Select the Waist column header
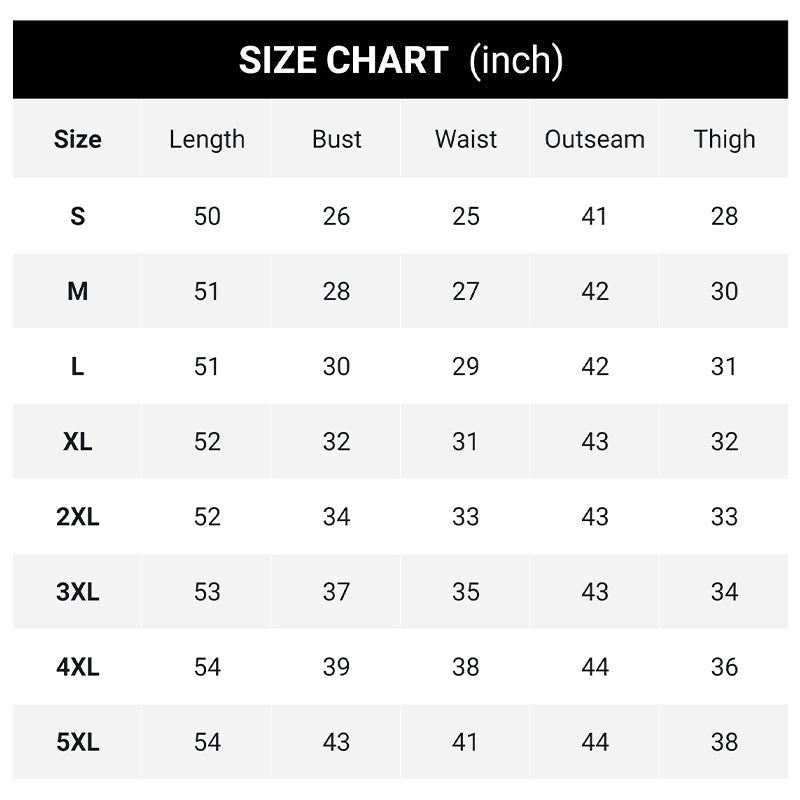This screenshot has height=800, width=800. point(466,139)
